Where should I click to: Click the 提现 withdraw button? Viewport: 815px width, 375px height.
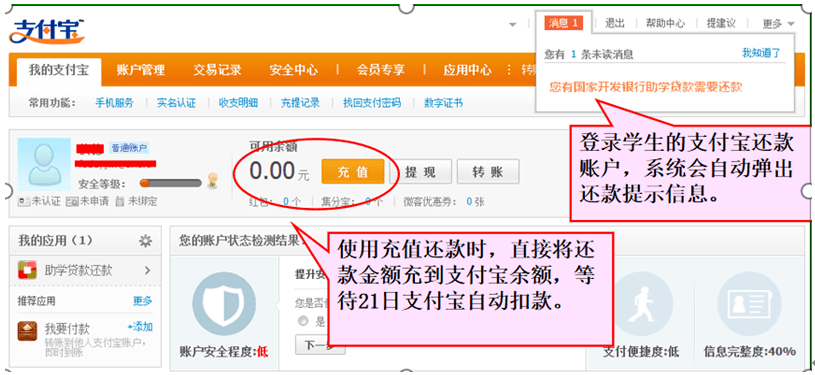pos(420,172)
